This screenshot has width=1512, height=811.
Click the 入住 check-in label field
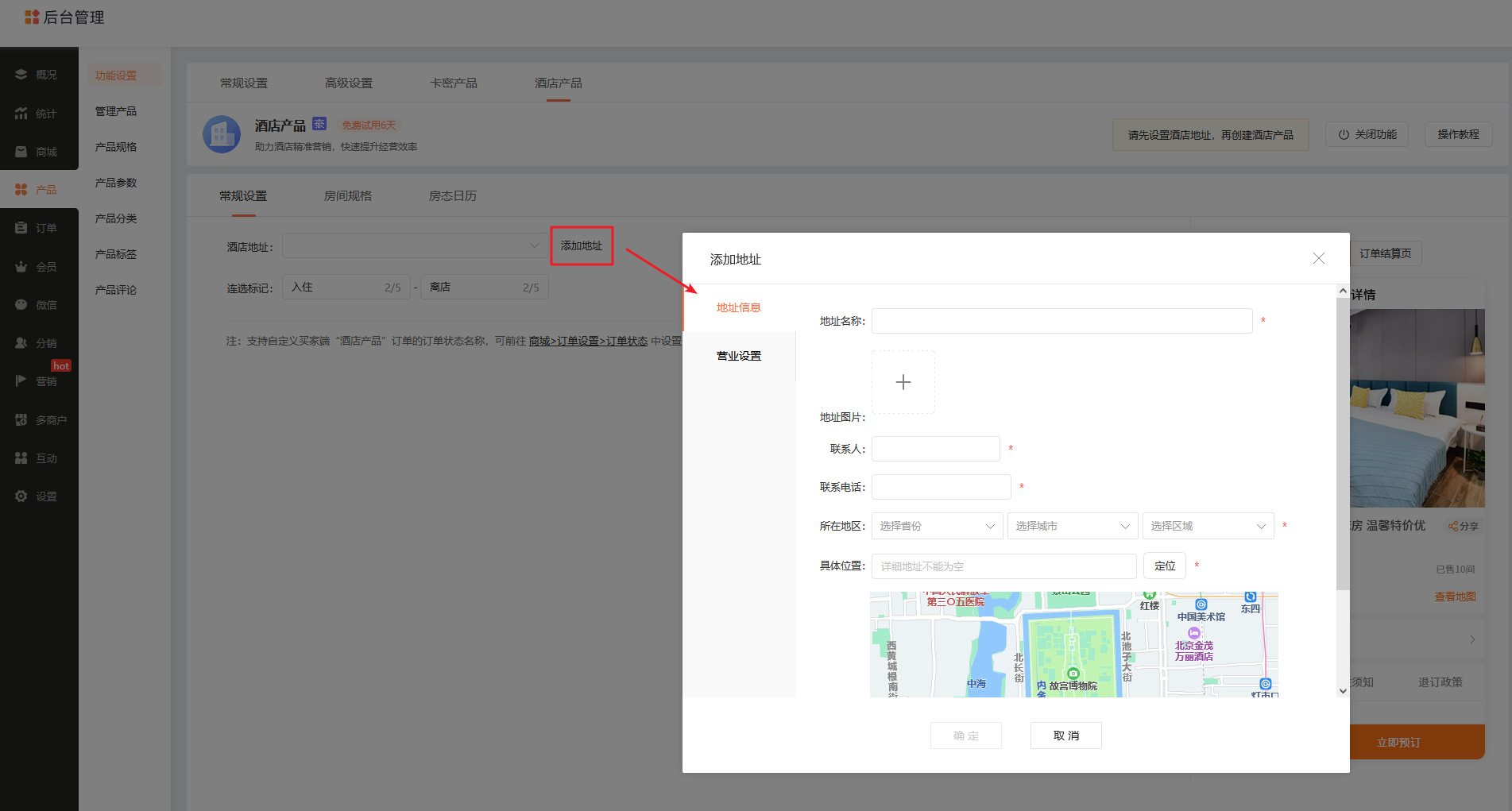click(x=346, y=287)
